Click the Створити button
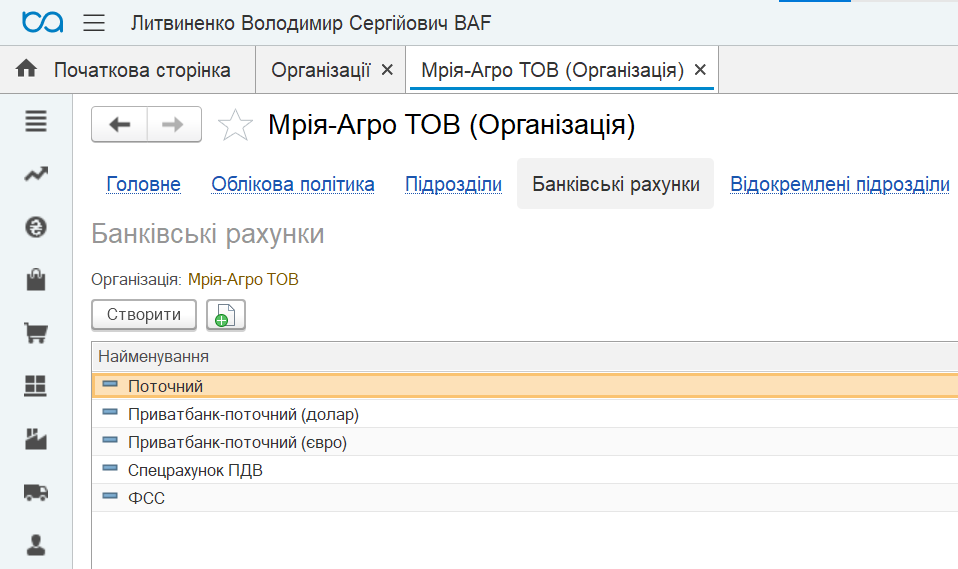Screen dimensions: 958x569 click(x=144, y=315)
